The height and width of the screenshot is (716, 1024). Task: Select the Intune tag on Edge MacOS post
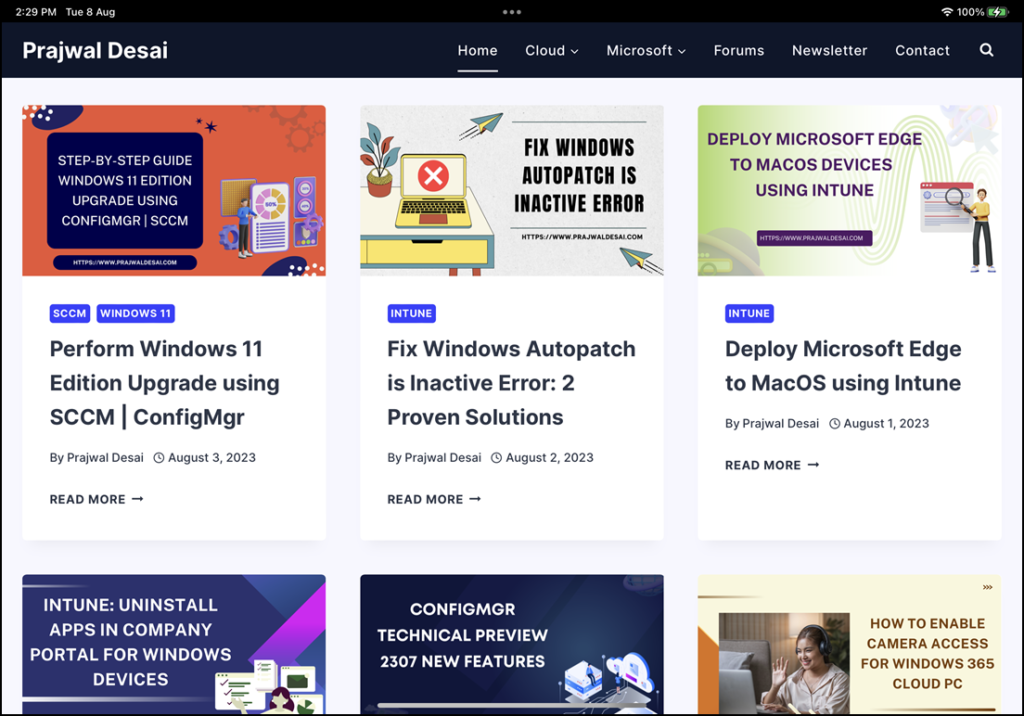point(749,314)
